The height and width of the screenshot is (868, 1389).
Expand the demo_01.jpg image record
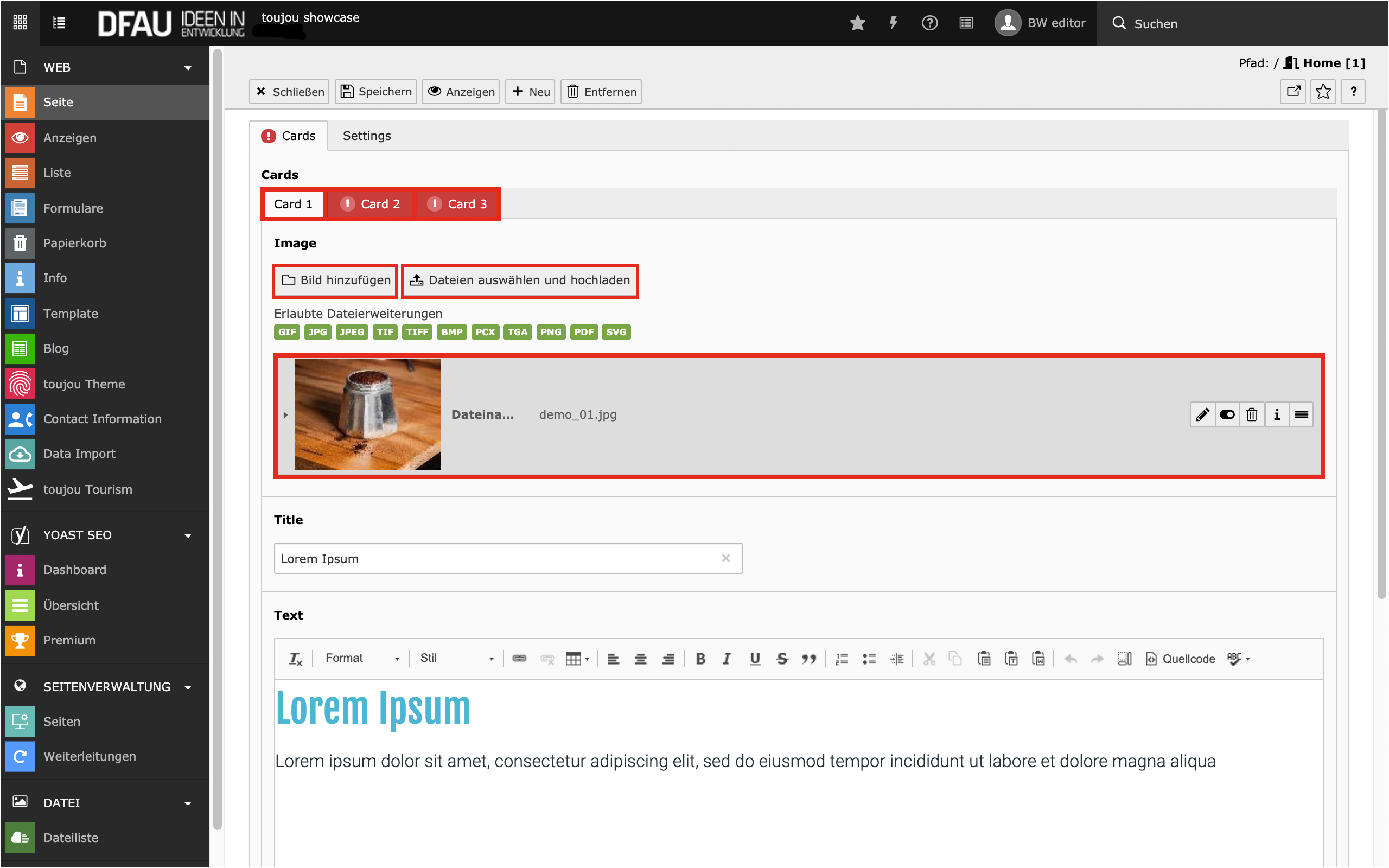coord(285,415)
